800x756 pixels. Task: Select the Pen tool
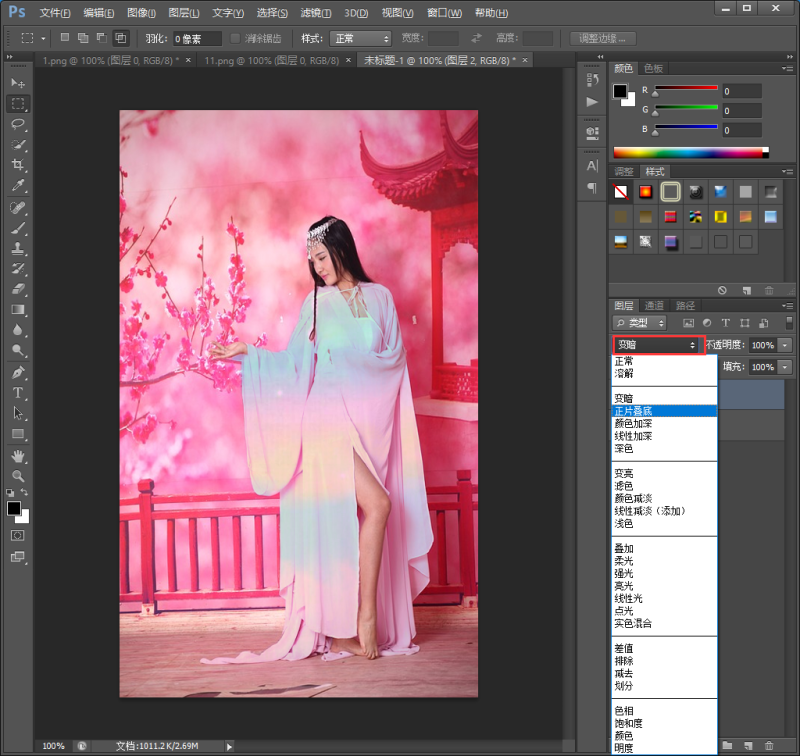[x=18, y=374]
